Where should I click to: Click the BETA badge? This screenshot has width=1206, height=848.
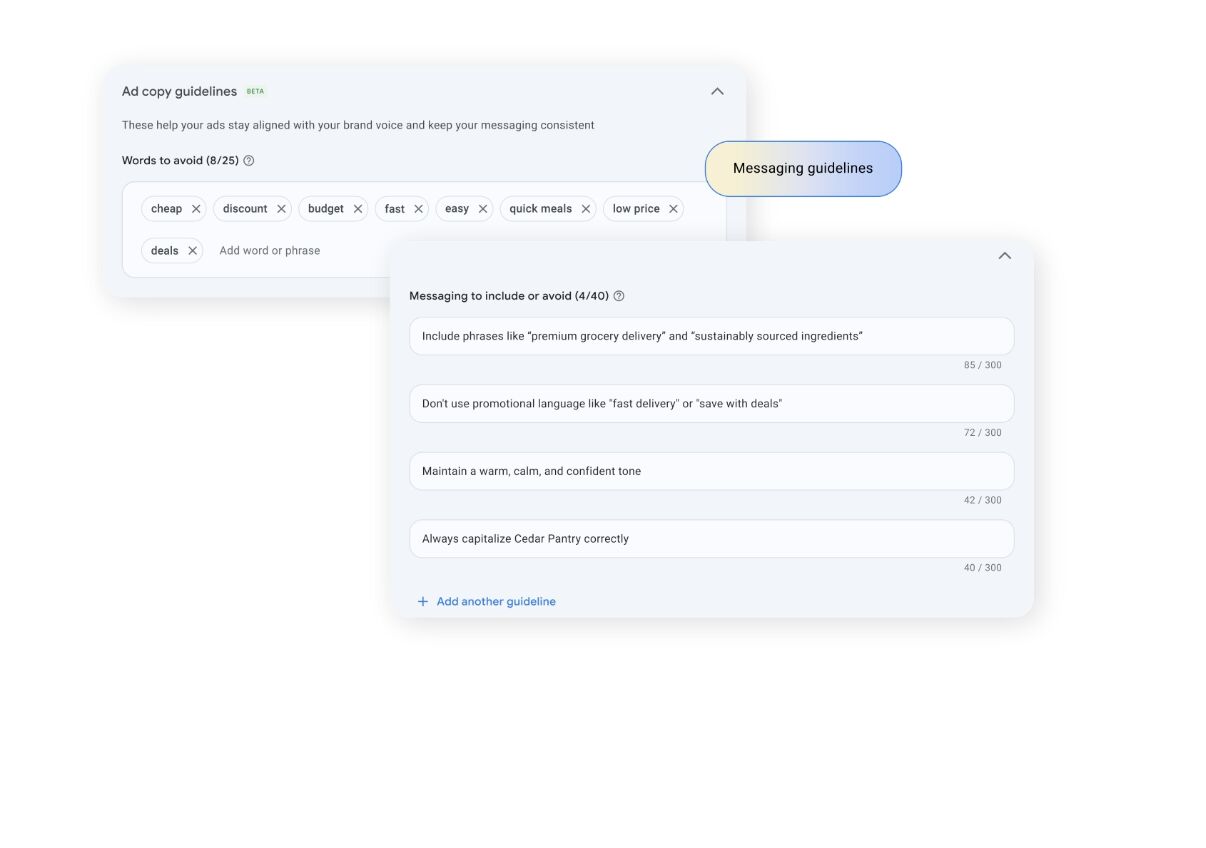tap(256, 91)
